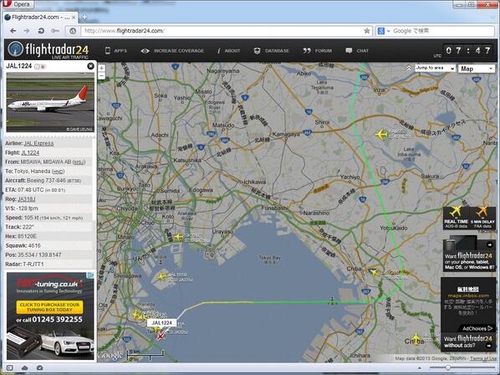This screenshot has height=375, width=500.
Task: Follow the JL1224 flight number link
Action: (x=30, y=153)
